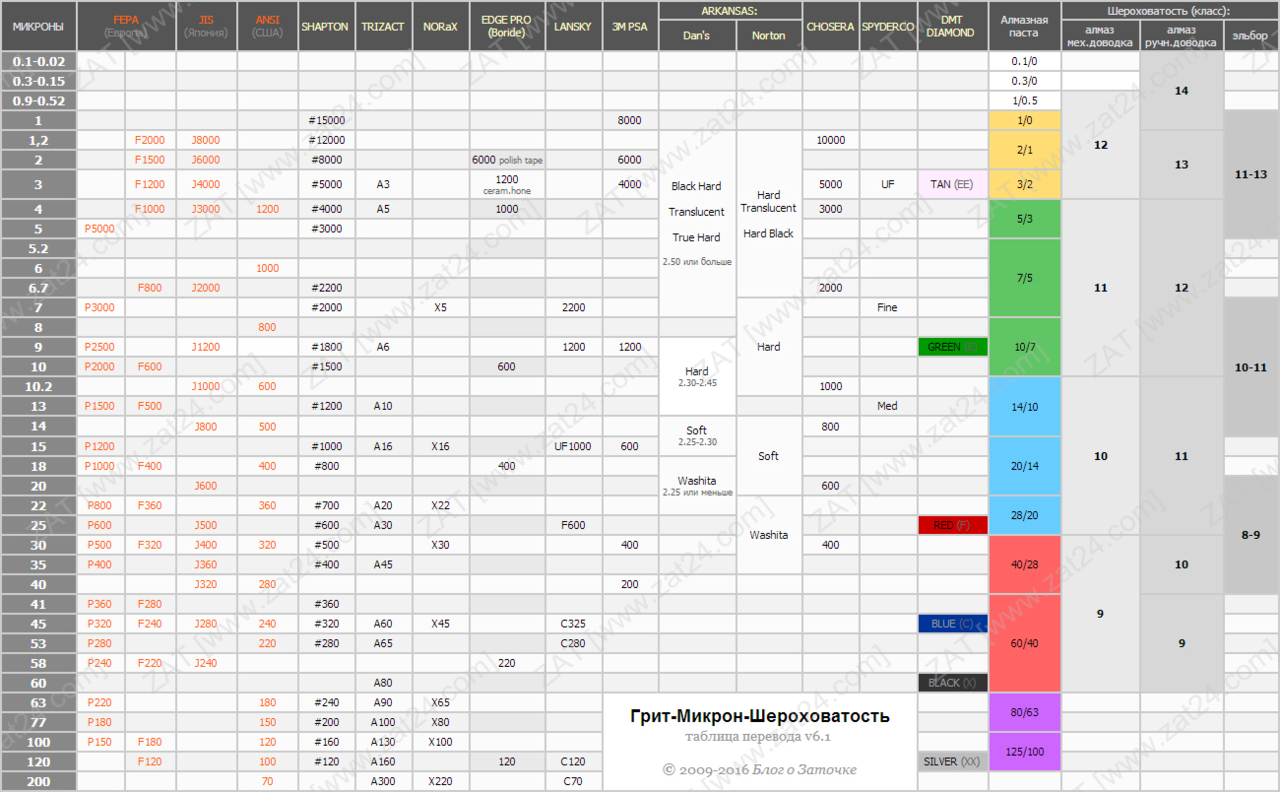Select the F2000 FEPA cell
This screenshot has width=1280, height=792.
pos(150,140)
